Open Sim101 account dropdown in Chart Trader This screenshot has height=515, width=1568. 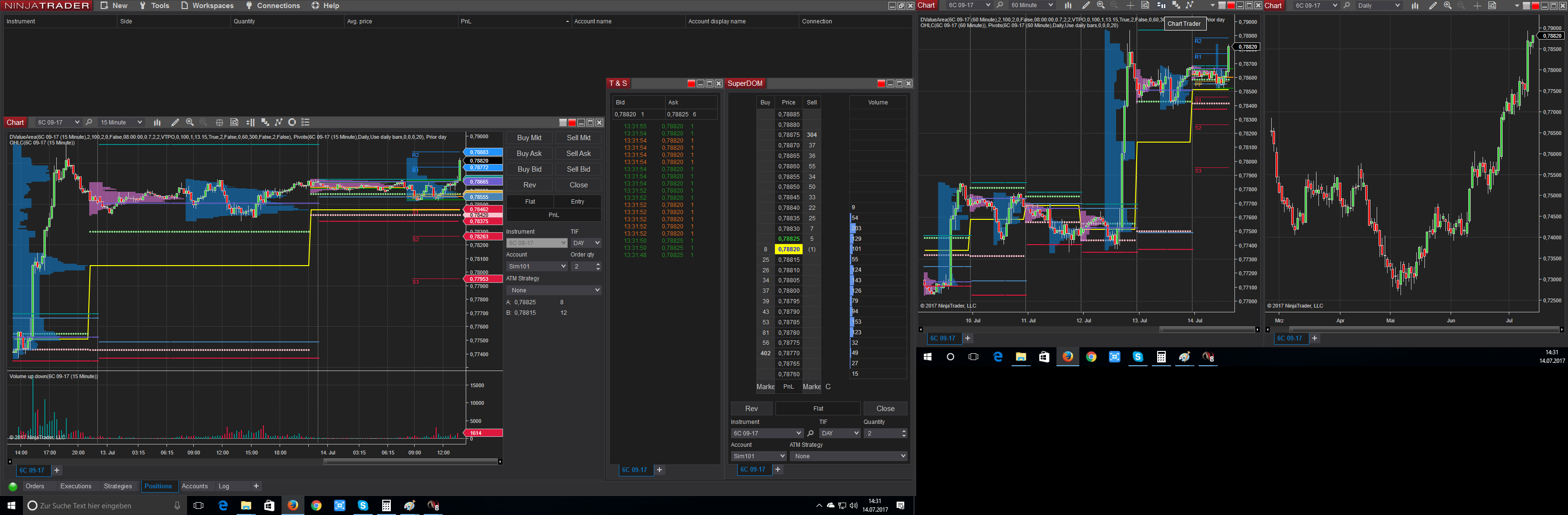pos(537,266)
